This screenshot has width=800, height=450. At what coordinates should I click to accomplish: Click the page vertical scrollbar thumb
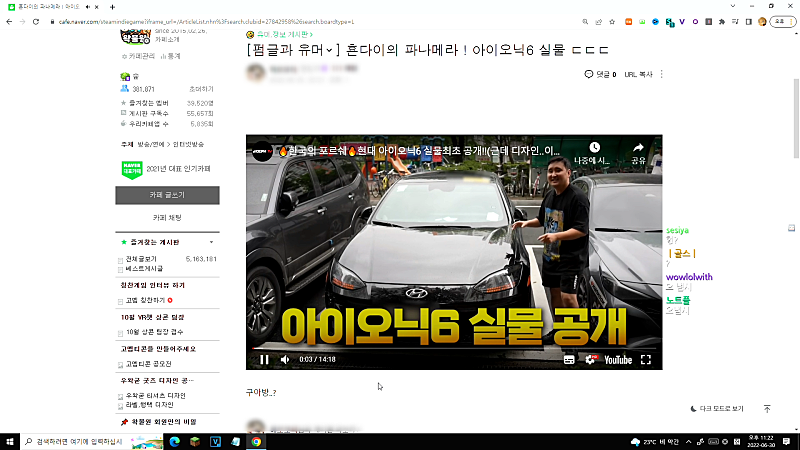(x=796, y=118)
